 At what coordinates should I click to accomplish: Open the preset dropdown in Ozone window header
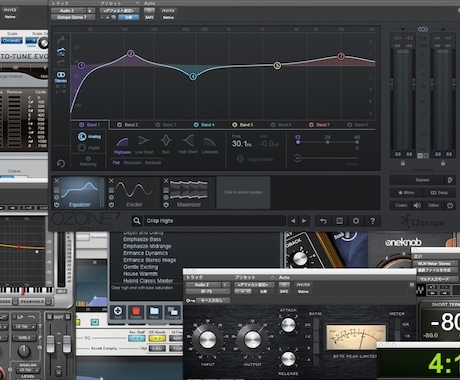pyautogui.click(x=119, y=11)
